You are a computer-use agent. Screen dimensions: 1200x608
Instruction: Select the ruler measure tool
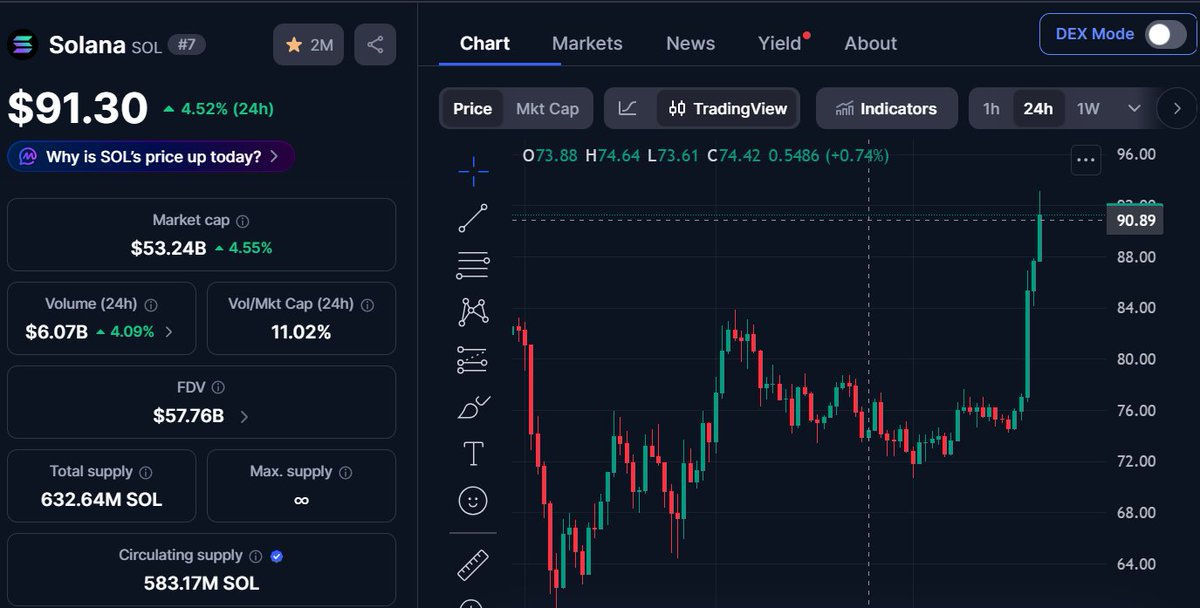(x=473, y=565)
